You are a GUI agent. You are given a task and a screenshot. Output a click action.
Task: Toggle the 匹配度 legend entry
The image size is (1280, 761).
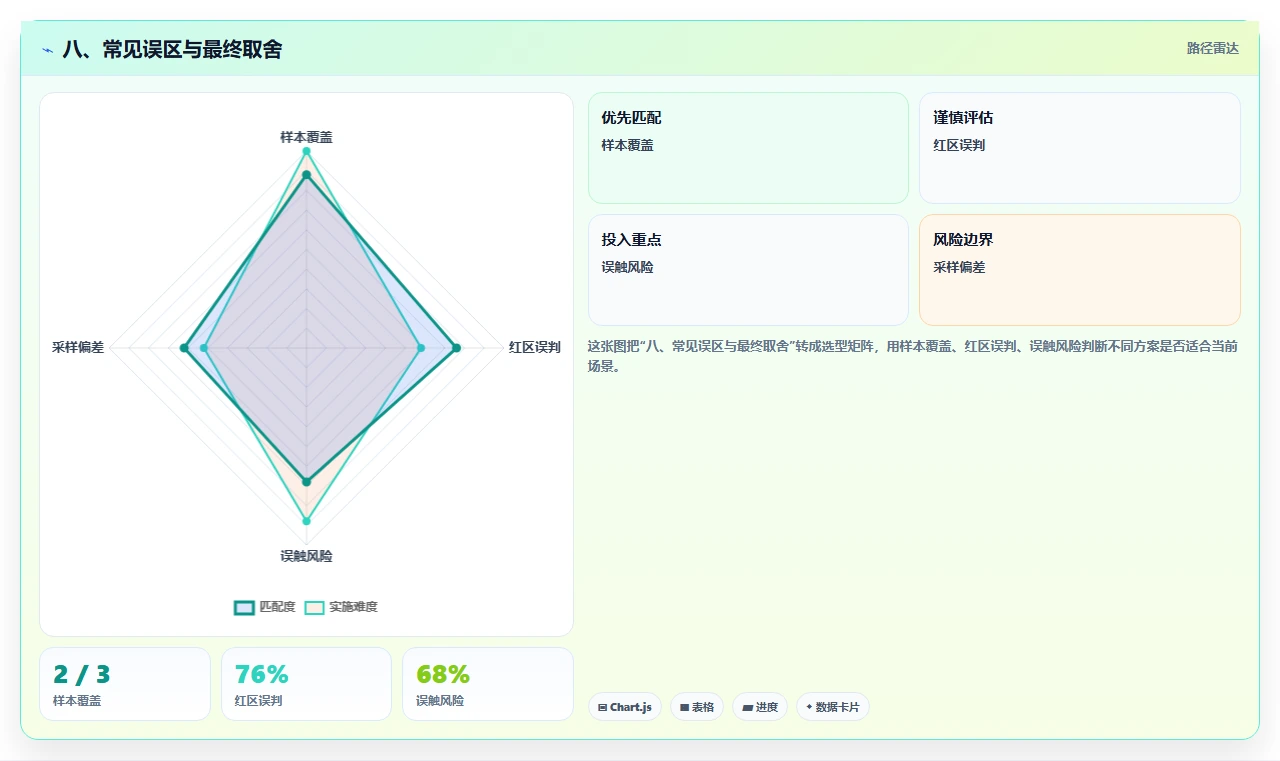coord(265,607)
